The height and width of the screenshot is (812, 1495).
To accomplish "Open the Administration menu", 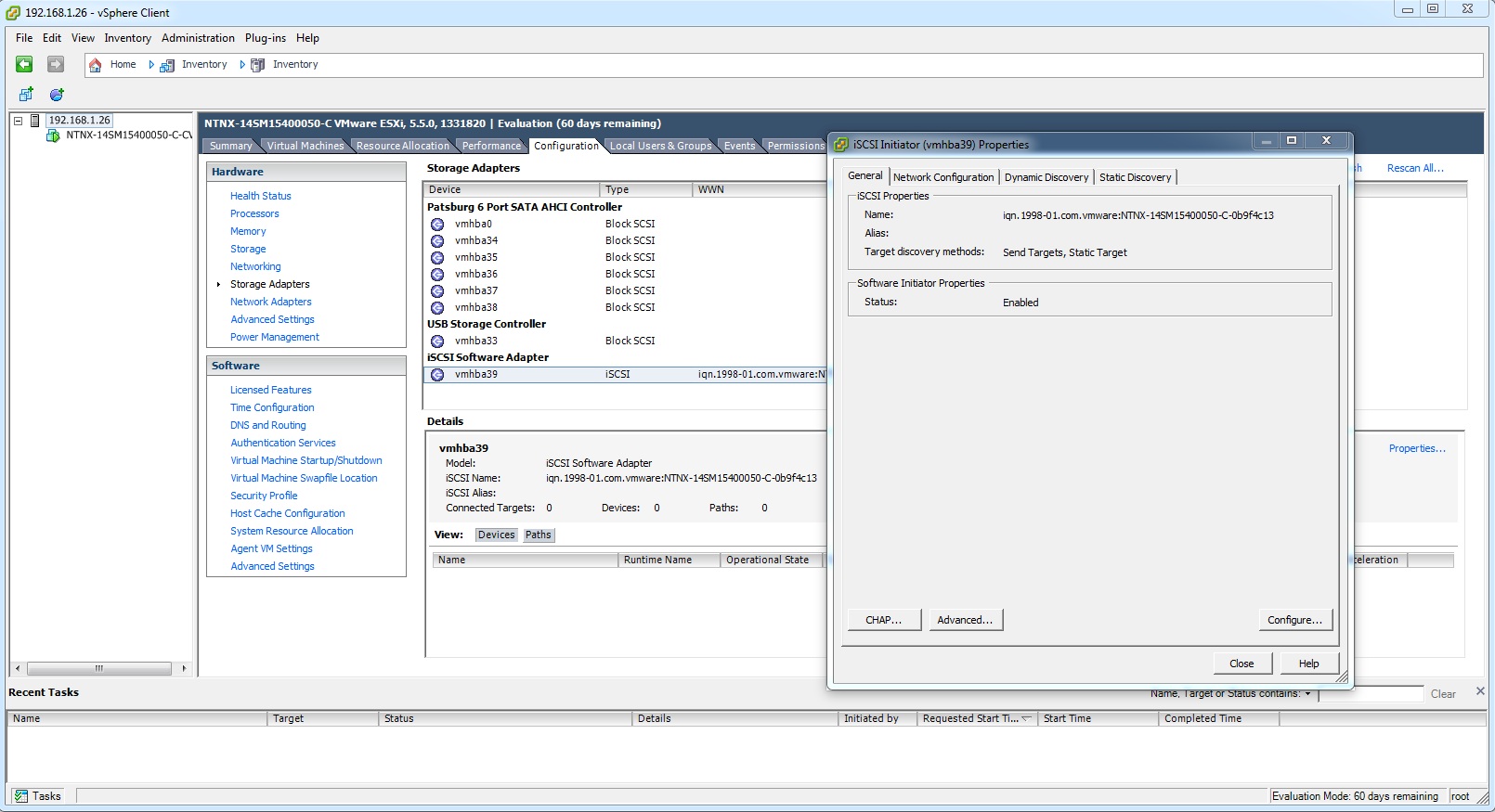I will 198,38.
